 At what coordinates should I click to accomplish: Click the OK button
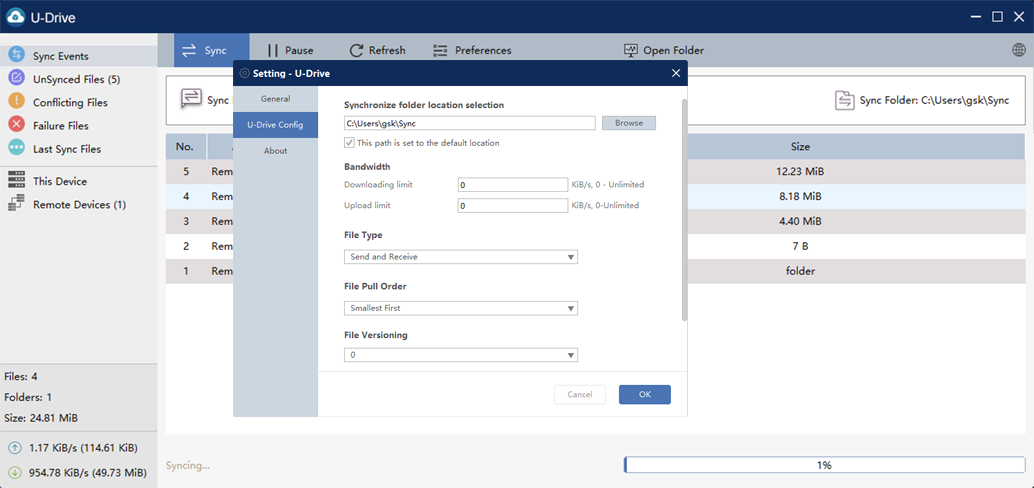tap(645, 394)
